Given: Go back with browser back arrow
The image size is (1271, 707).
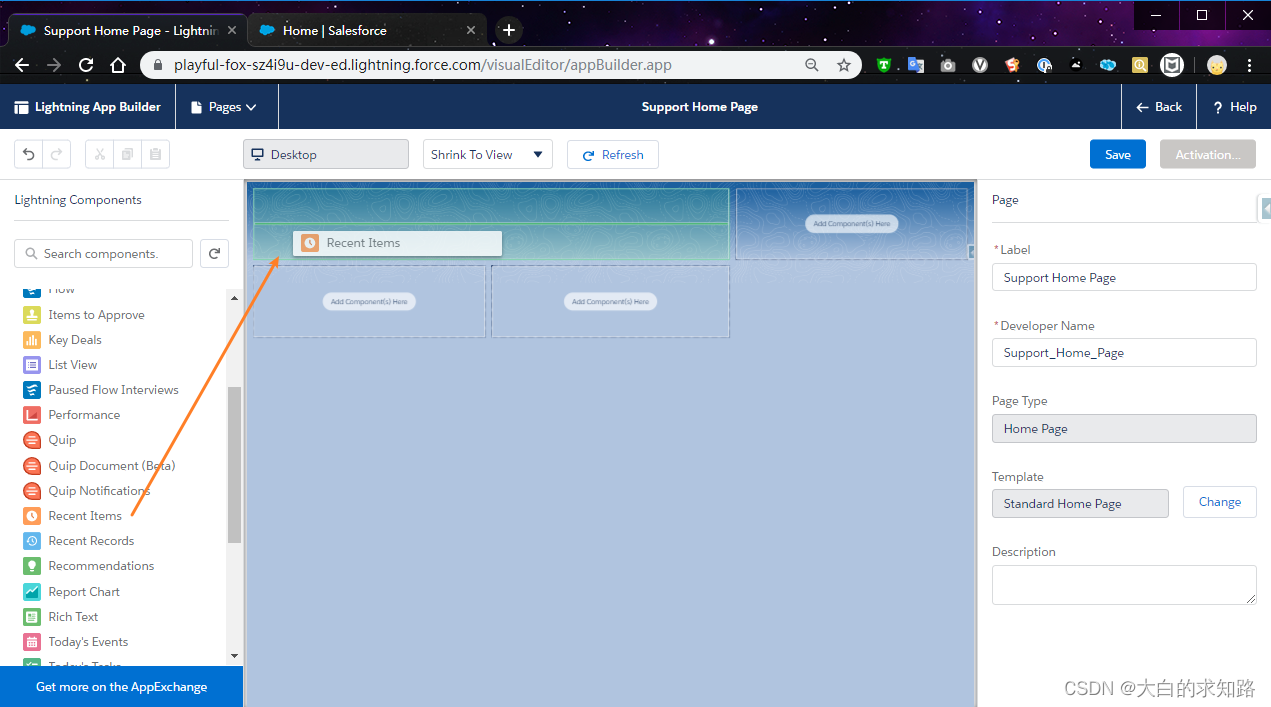Looking at the screenshot, I should point(22,65).
